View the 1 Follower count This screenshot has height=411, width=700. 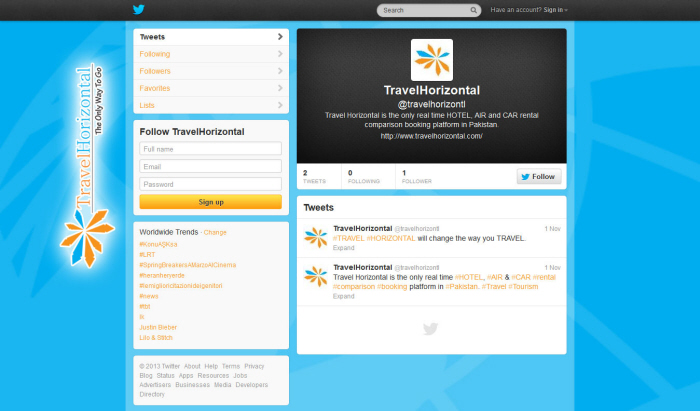click(417, 177)
